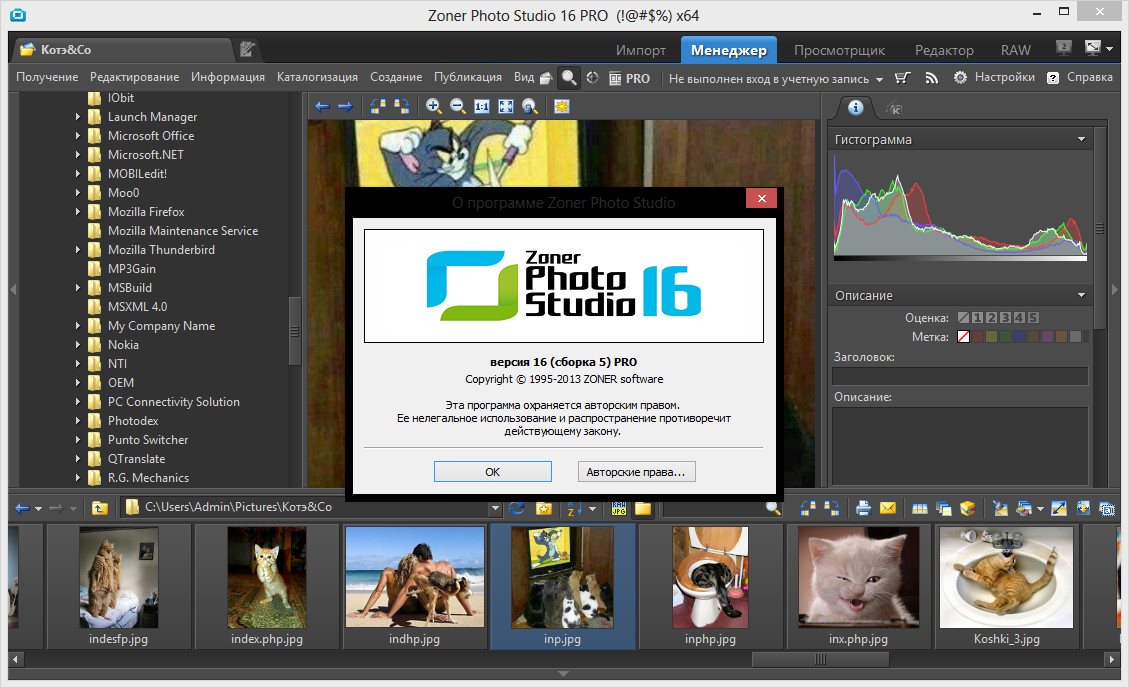Select the Punto Switcher folder
Viewport: 1129px width, 688px height.
[148, 440]
